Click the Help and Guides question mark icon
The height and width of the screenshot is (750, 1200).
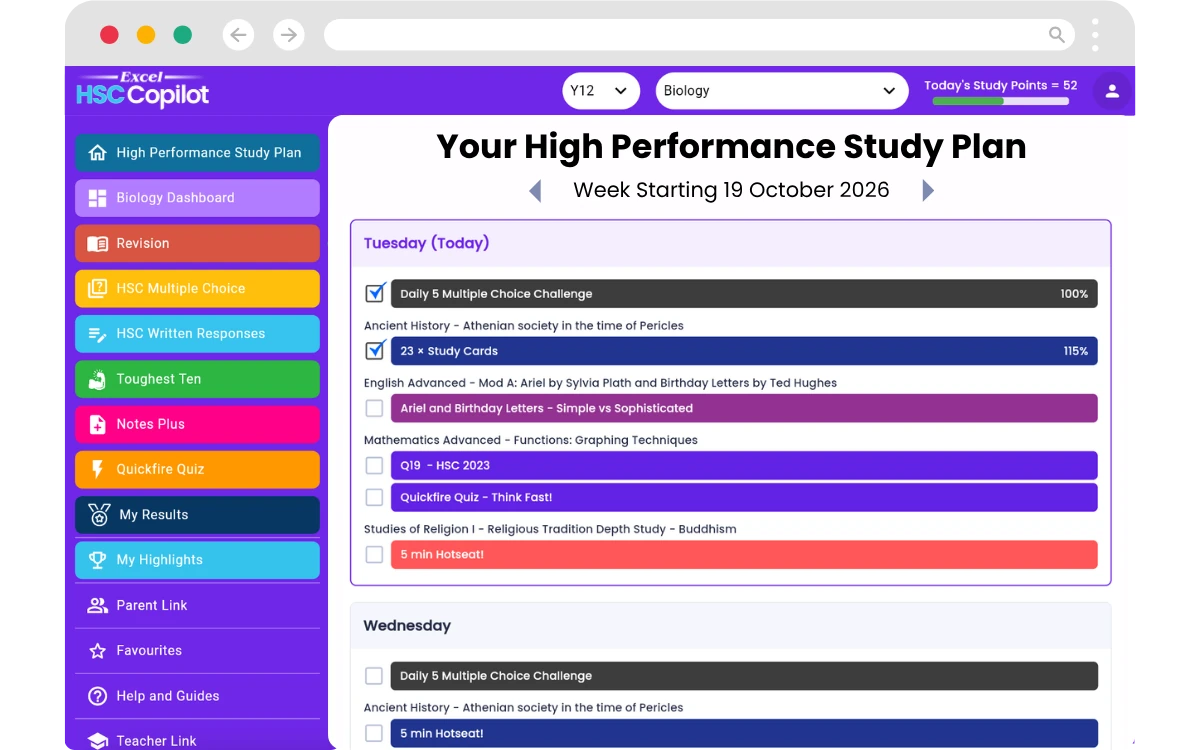[97, 696]
